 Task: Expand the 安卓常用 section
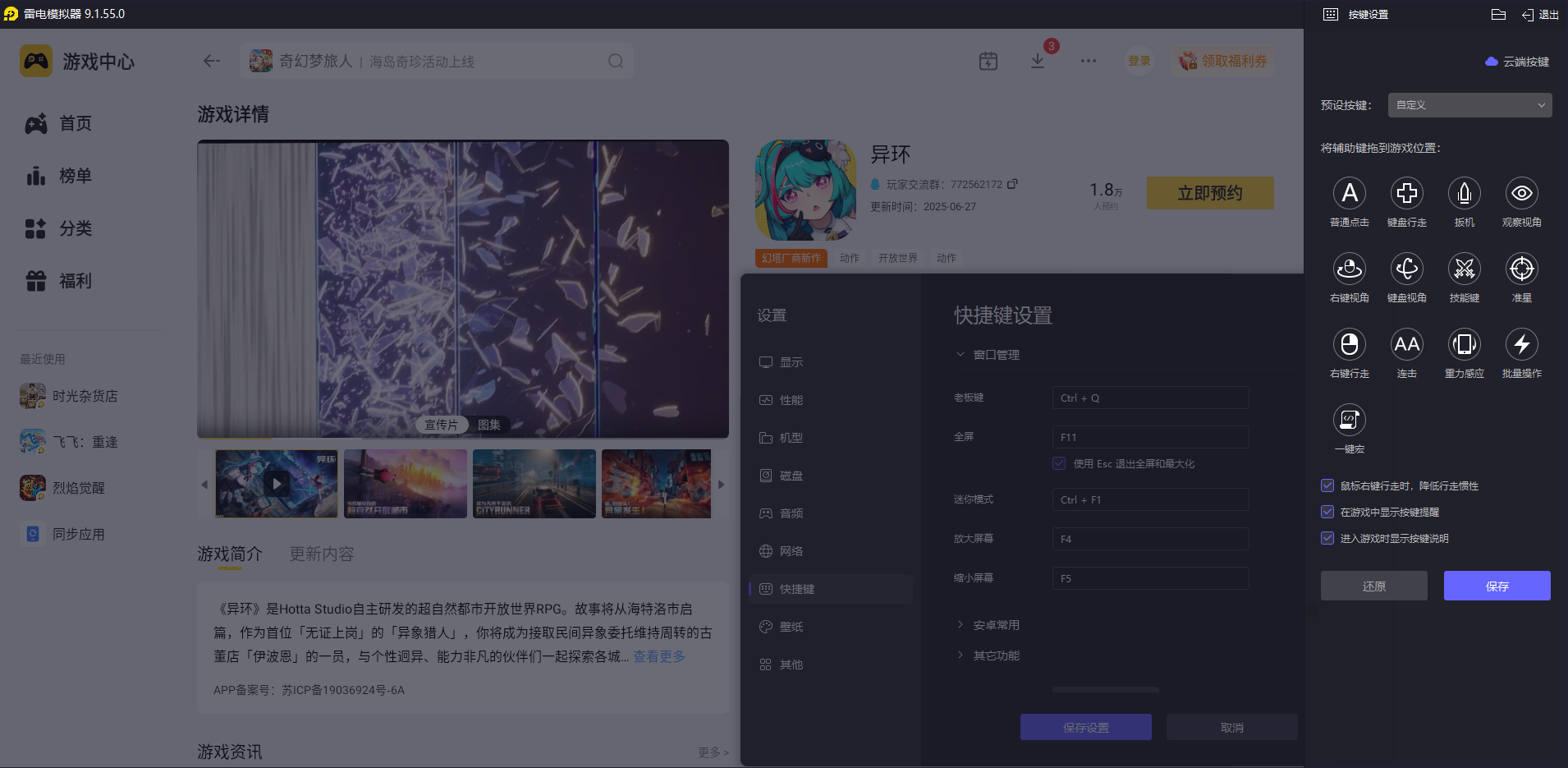click(995, 624)
